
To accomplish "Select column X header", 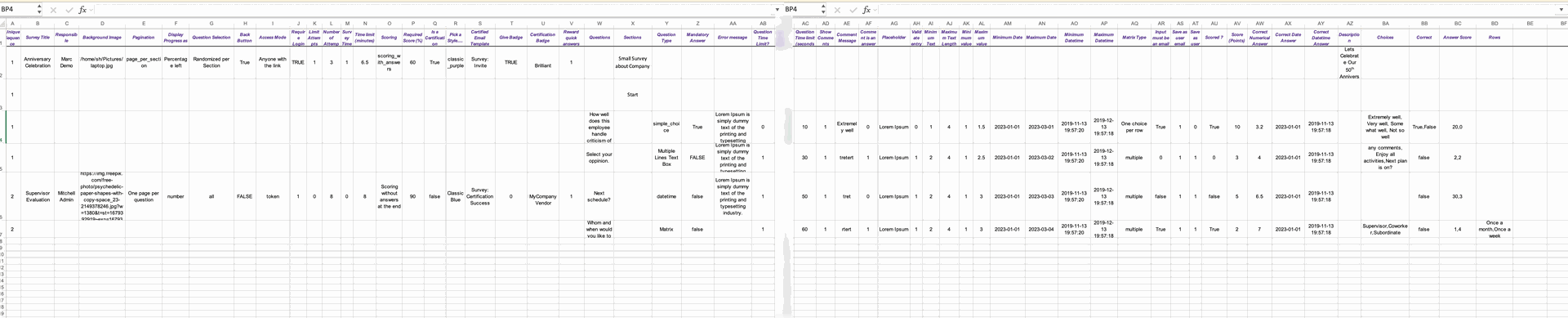I will [x=632, y=24].
